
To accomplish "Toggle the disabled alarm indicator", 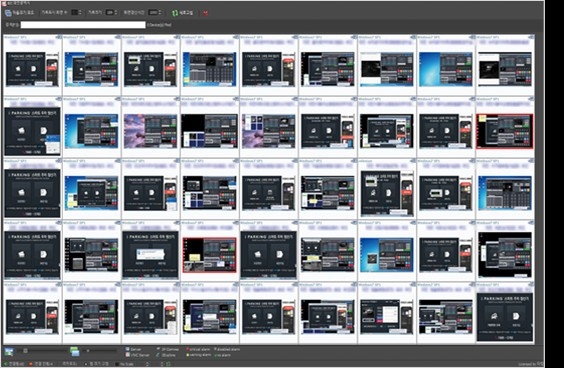I will point(215,349).
